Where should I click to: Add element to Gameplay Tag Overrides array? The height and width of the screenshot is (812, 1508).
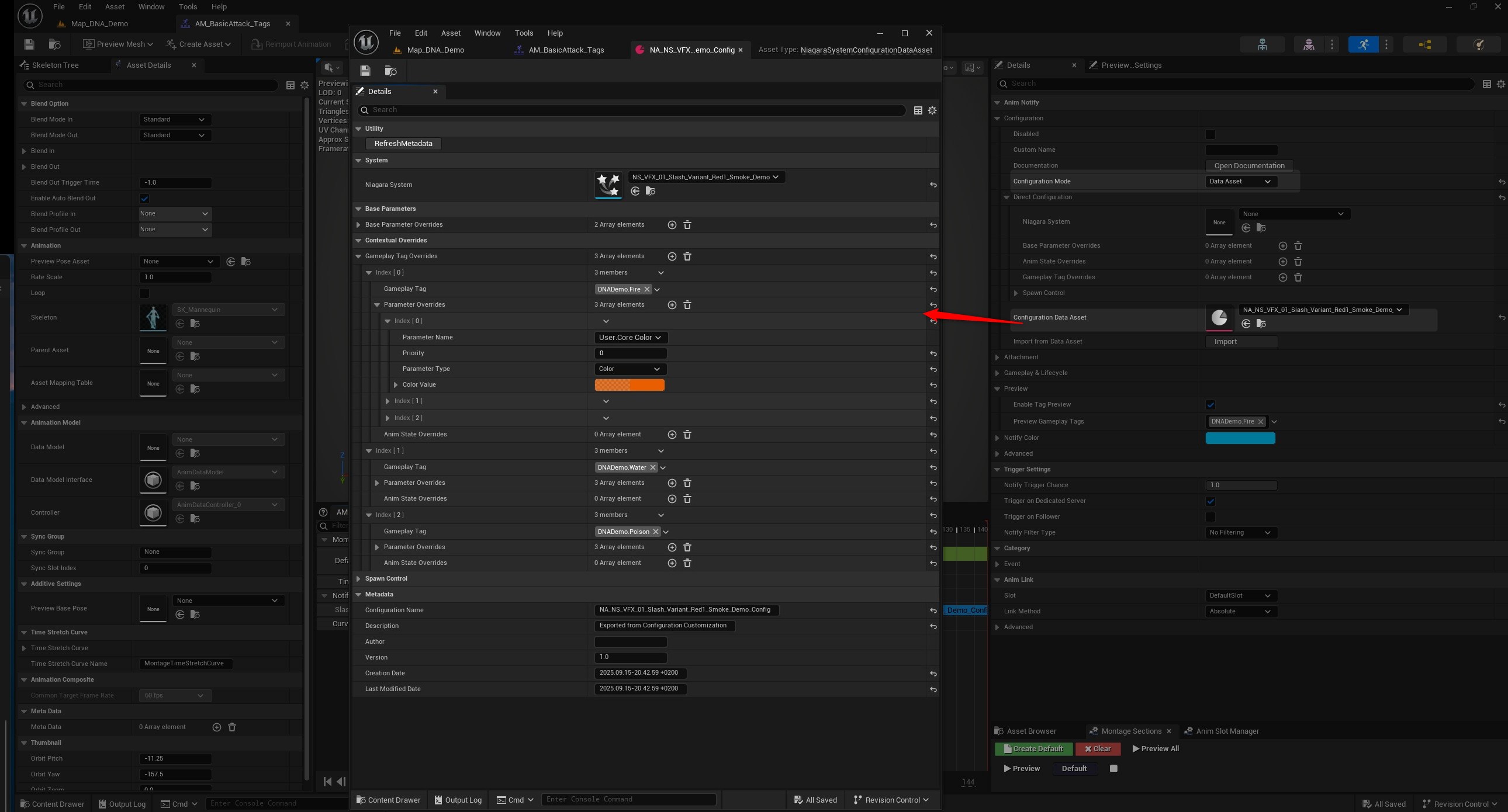coord(672,256)
